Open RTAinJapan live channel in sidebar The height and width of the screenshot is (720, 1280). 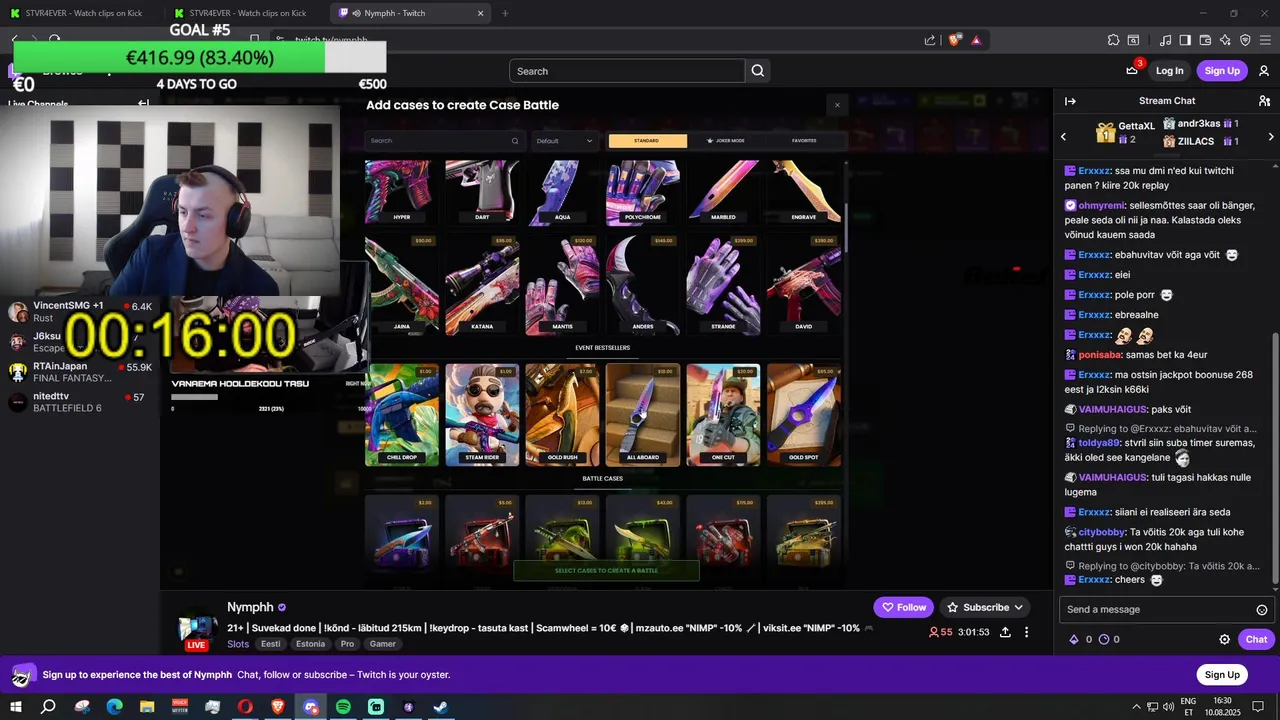coord(80,372)
